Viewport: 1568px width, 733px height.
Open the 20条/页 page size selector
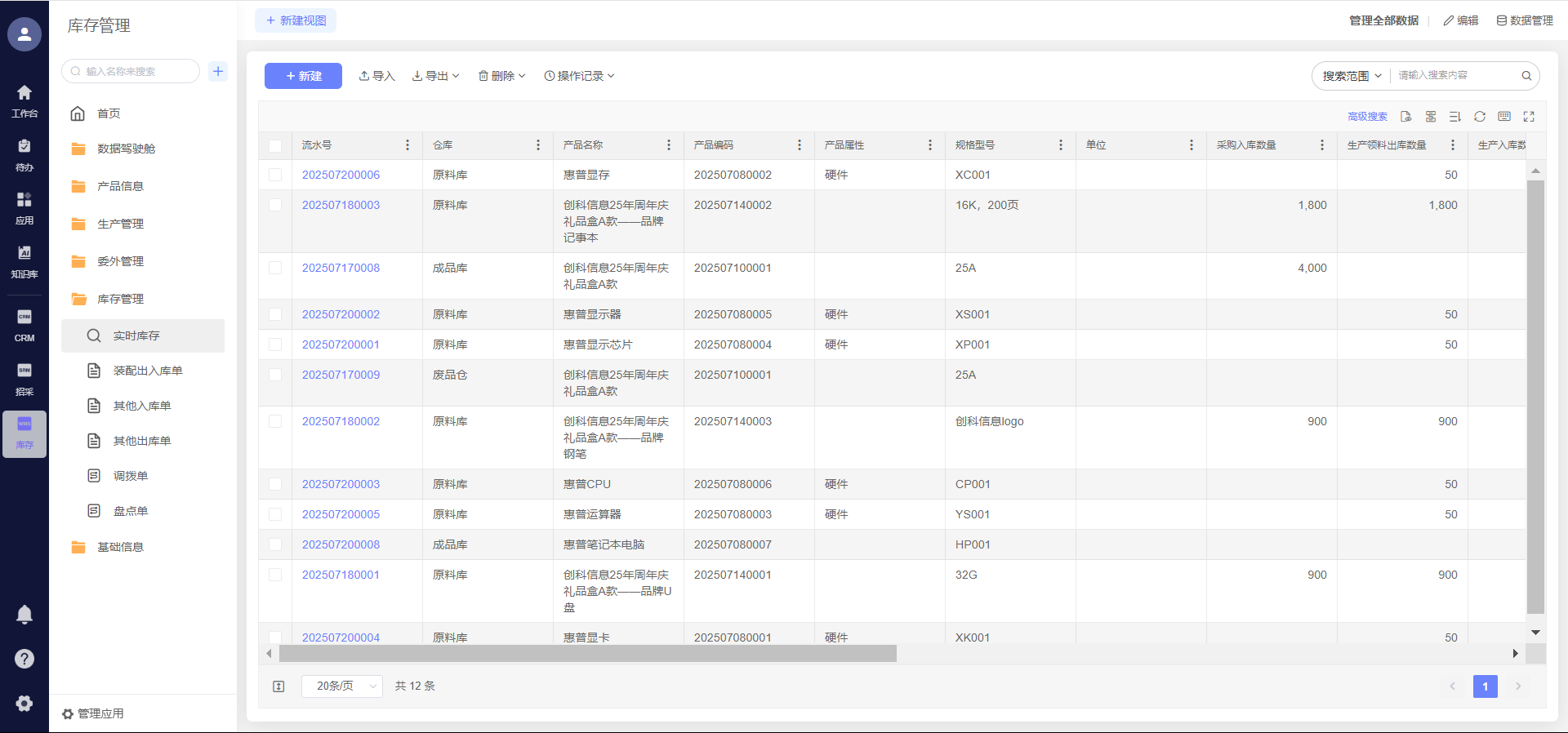tap(341, 686)
